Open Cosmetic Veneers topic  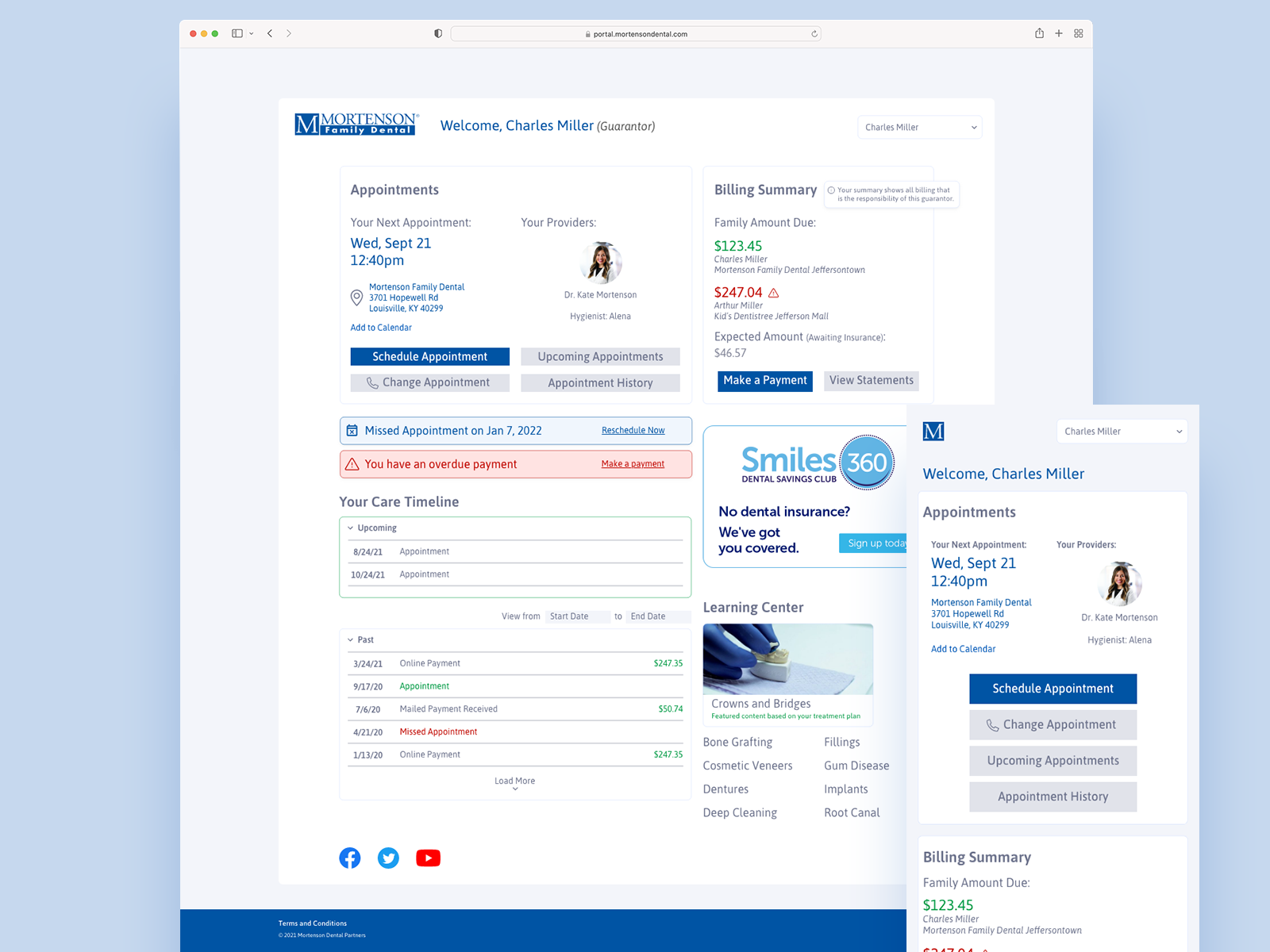coord(748,766)
